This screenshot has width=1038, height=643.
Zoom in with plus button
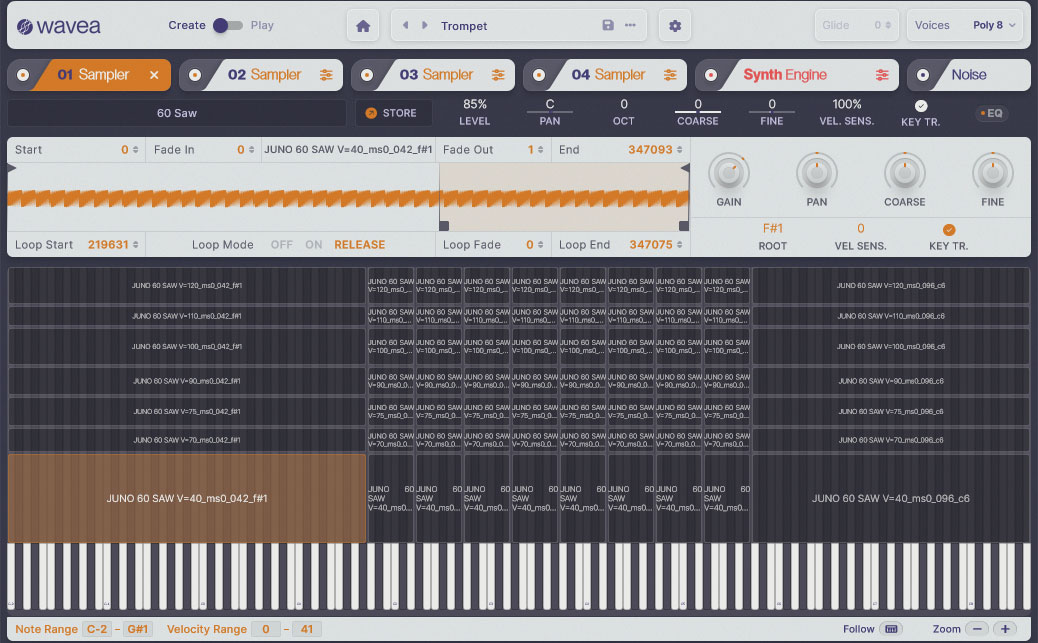pyautogui.click(x=1005, y=628)
